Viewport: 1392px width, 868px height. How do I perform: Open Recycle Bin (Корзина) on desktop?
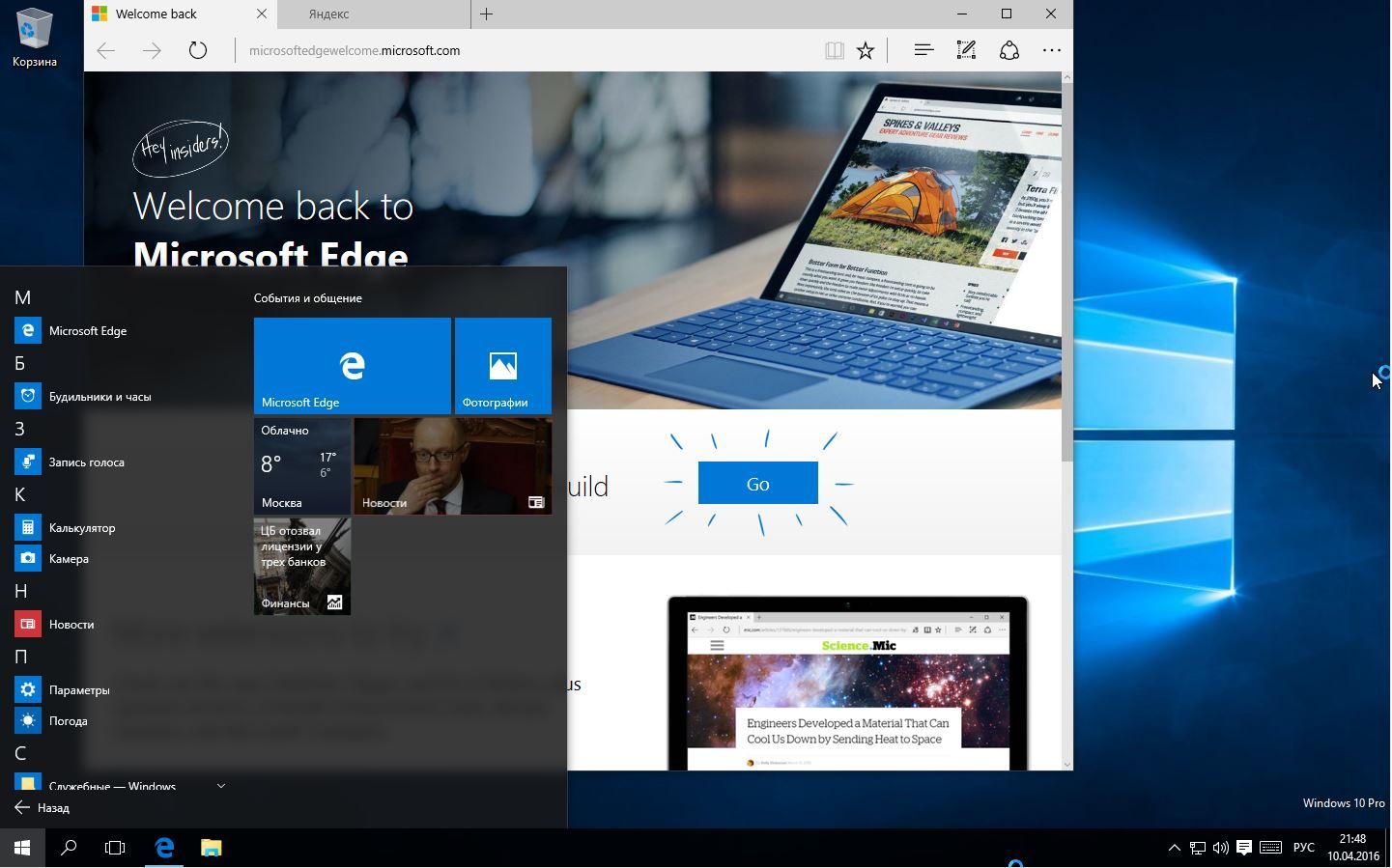[34, 38]
